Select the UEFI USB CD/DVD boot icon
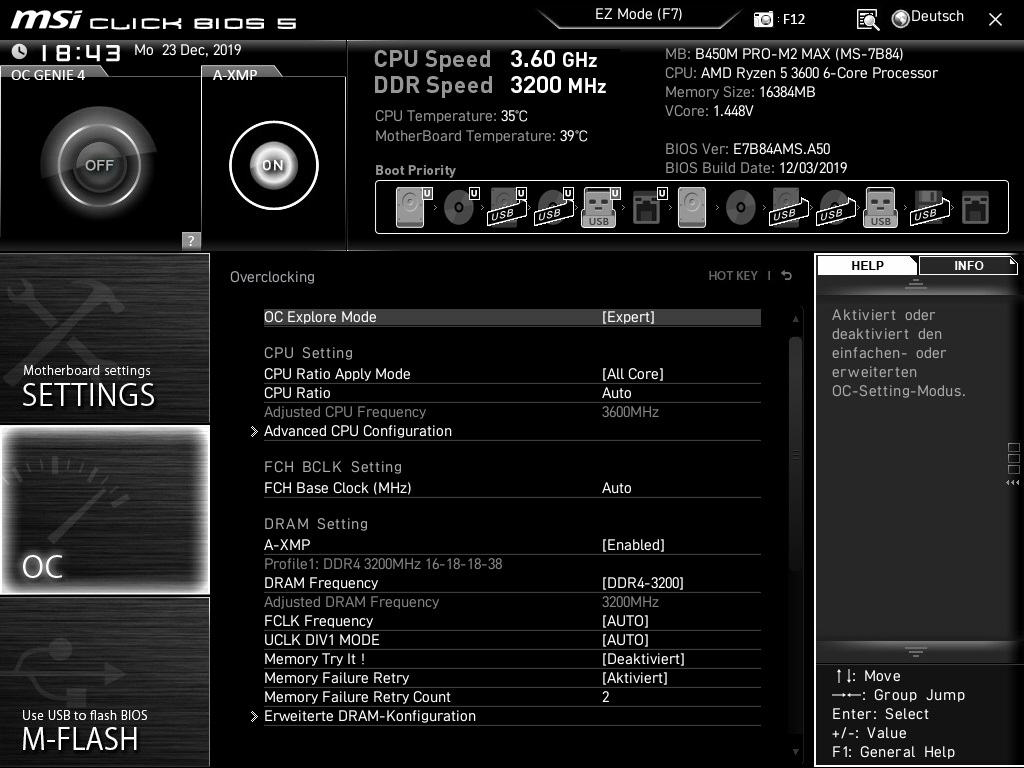The height and width of the screenshot is (768, 1024). tap(554, 207)
